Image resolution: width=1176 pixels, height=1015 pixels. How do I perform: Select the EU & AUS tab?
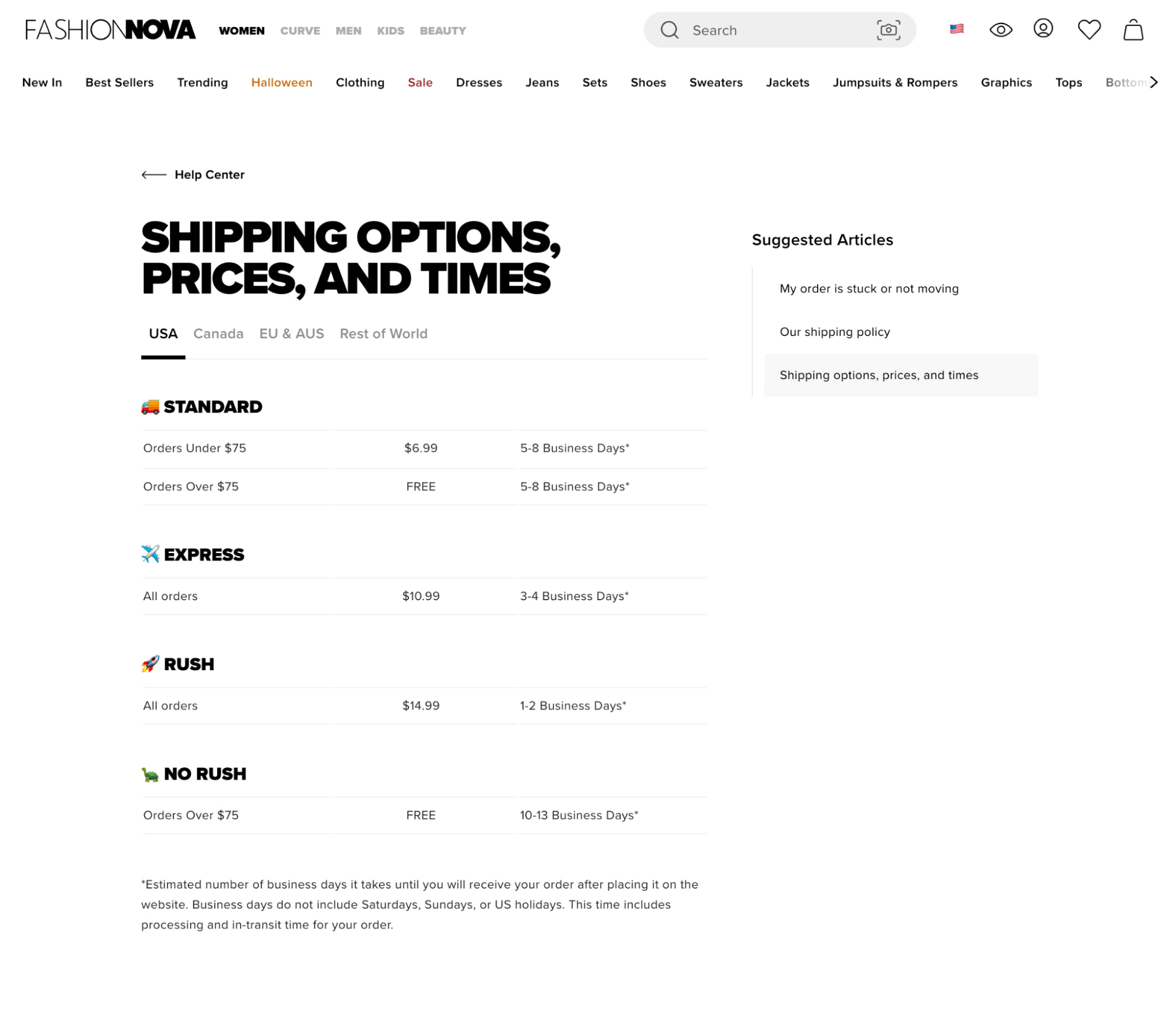coord(291,334)
